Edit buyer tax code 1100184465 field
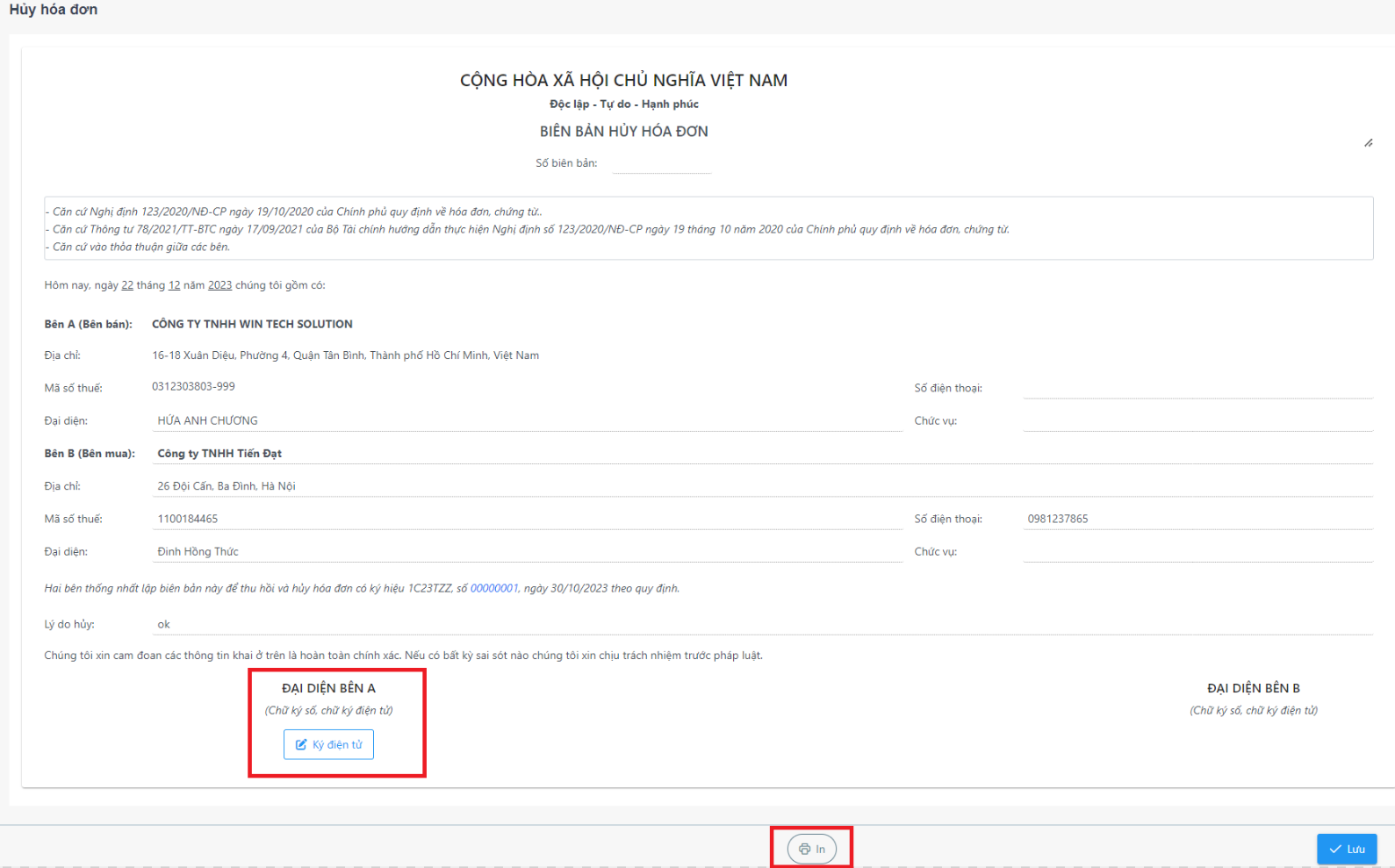1395x868 pixels. (528, 519)
